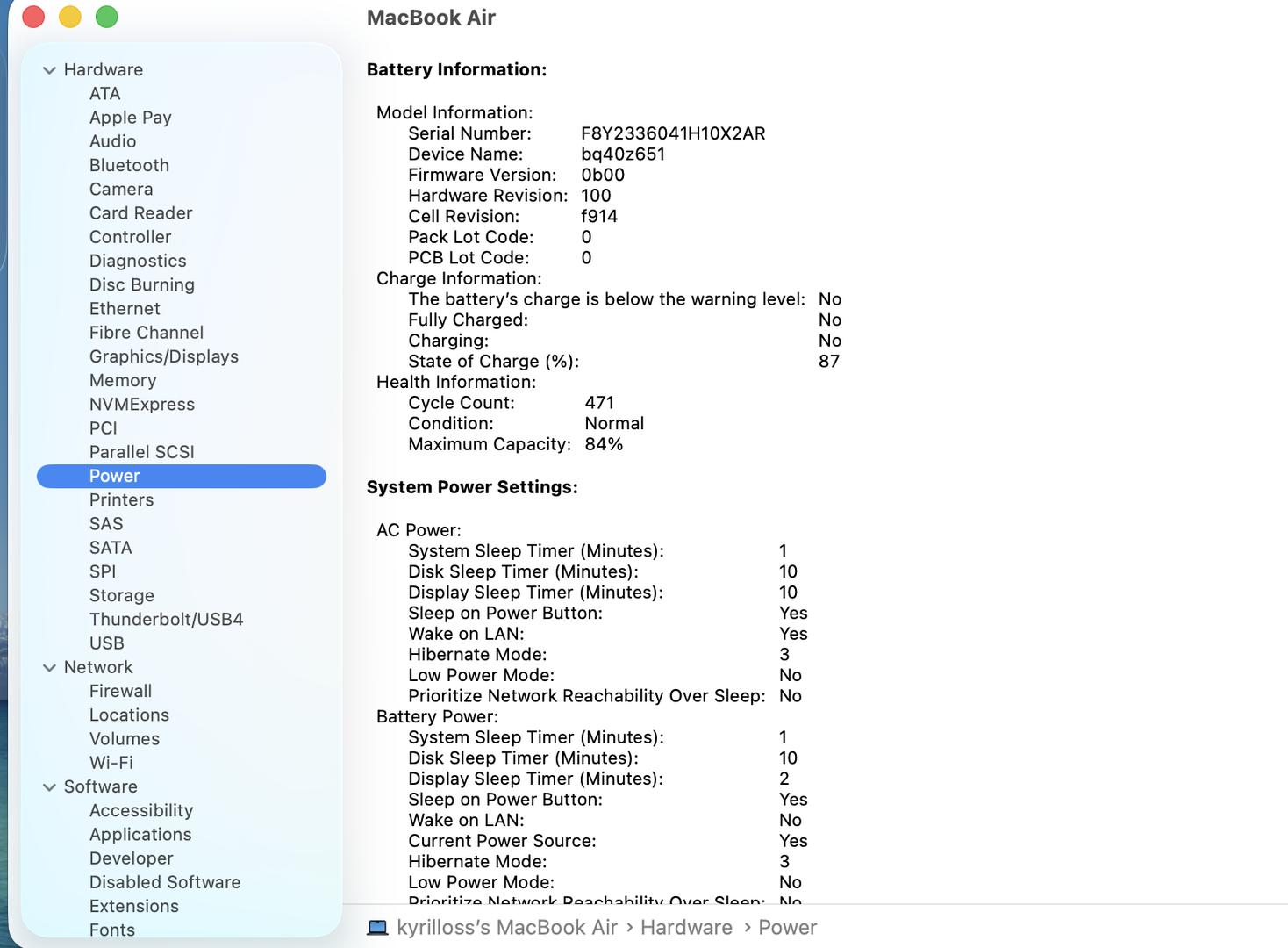Select Card Reader in the sidebar
1288x948 pixels.
[x=140, y=213]
